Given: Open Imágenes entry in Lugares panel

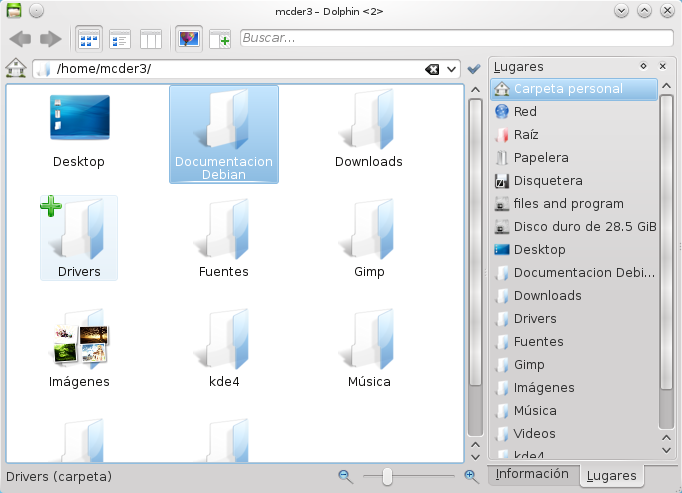Looking at the screenshot, I should click(x=574, y=388).
